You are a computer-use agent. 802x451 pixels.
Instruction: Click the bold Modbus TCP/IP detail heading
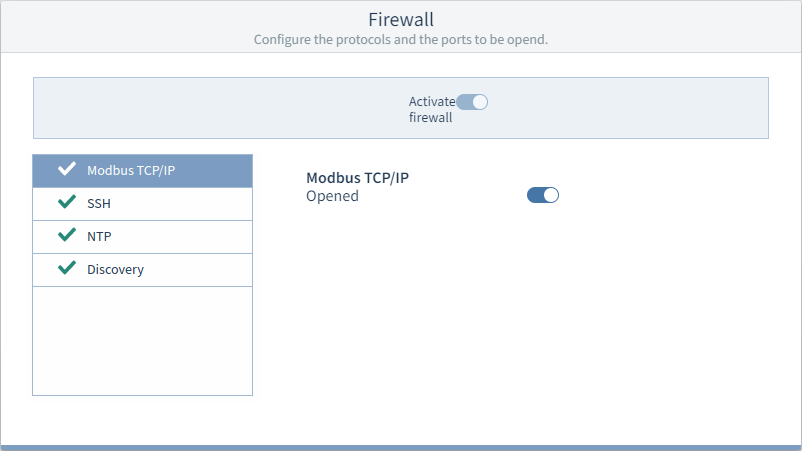coord(358,178)
